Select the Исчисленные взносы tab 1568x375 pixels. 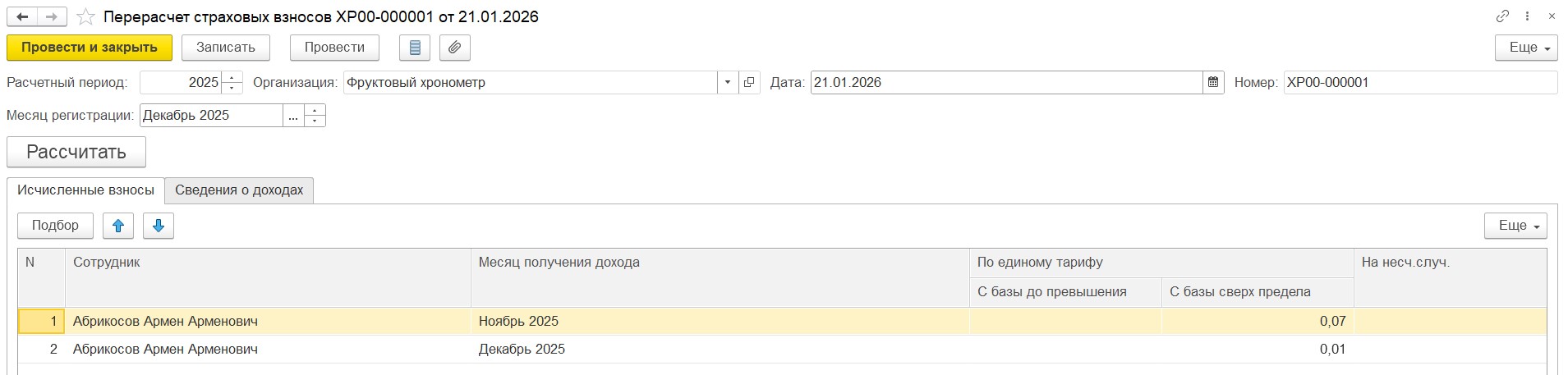[x=85, y=190]
